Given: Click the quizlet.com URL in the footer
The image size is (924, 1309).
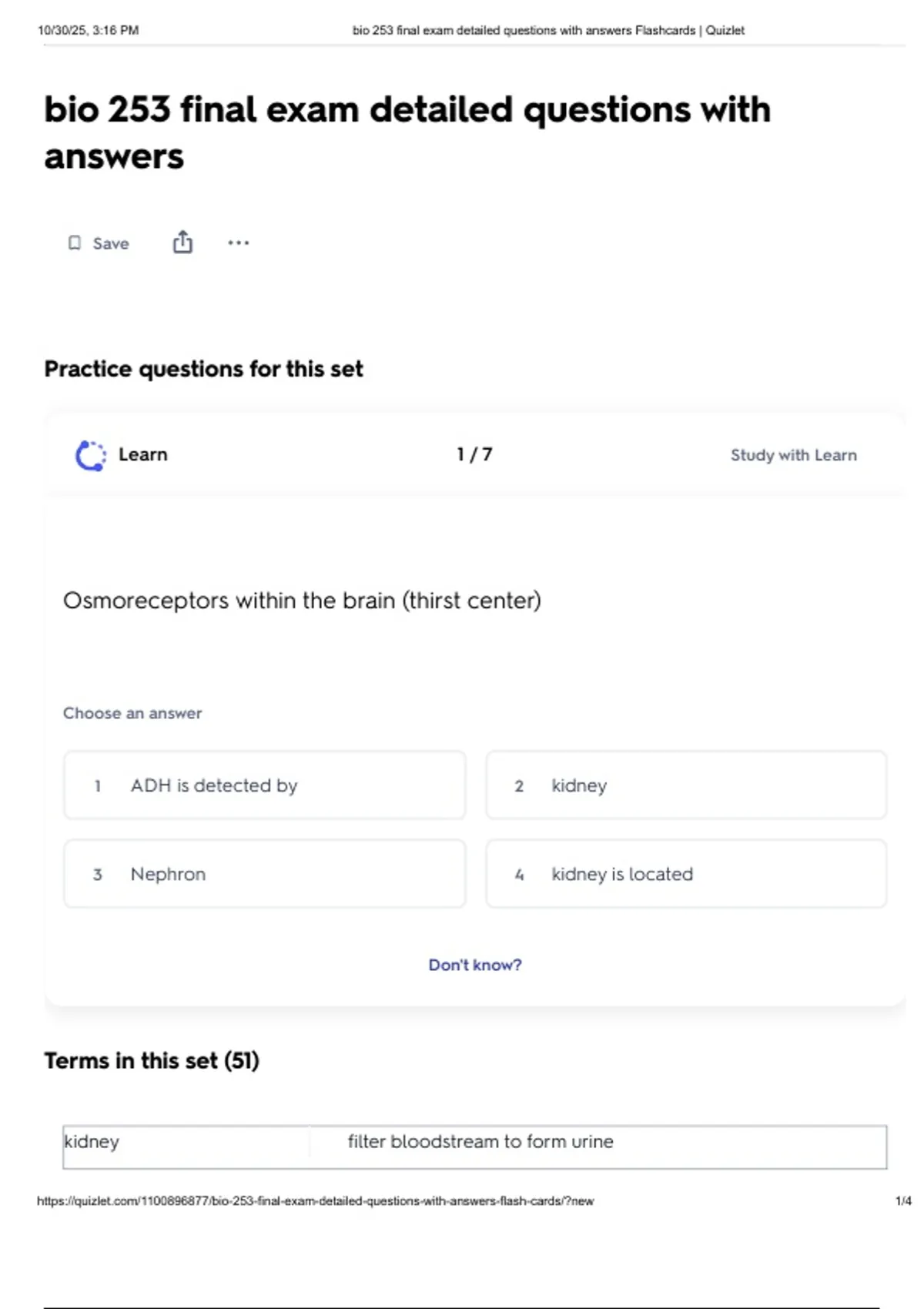Looking at the screenshot, I should [316, 1200].
